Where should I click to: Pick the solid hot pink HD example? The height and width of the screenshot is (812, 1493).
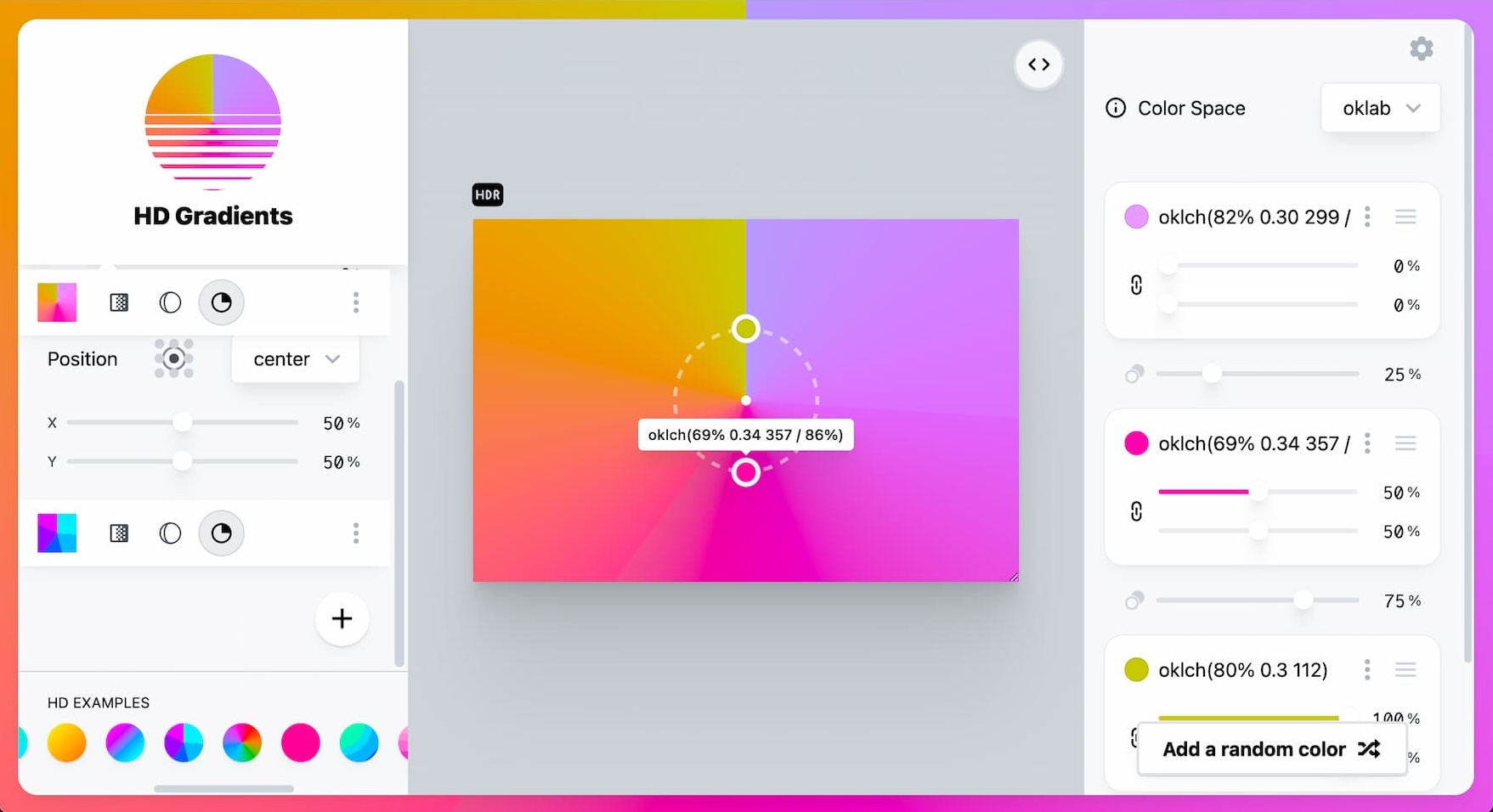coord(300,742)
